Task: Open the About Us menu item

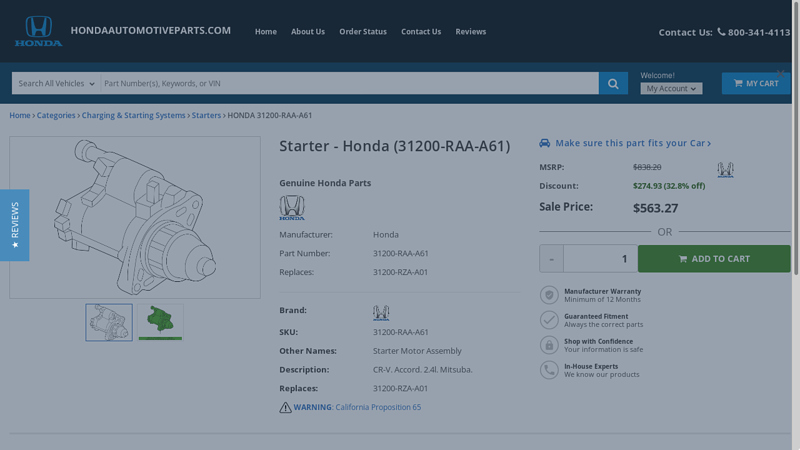Action: 308,32
